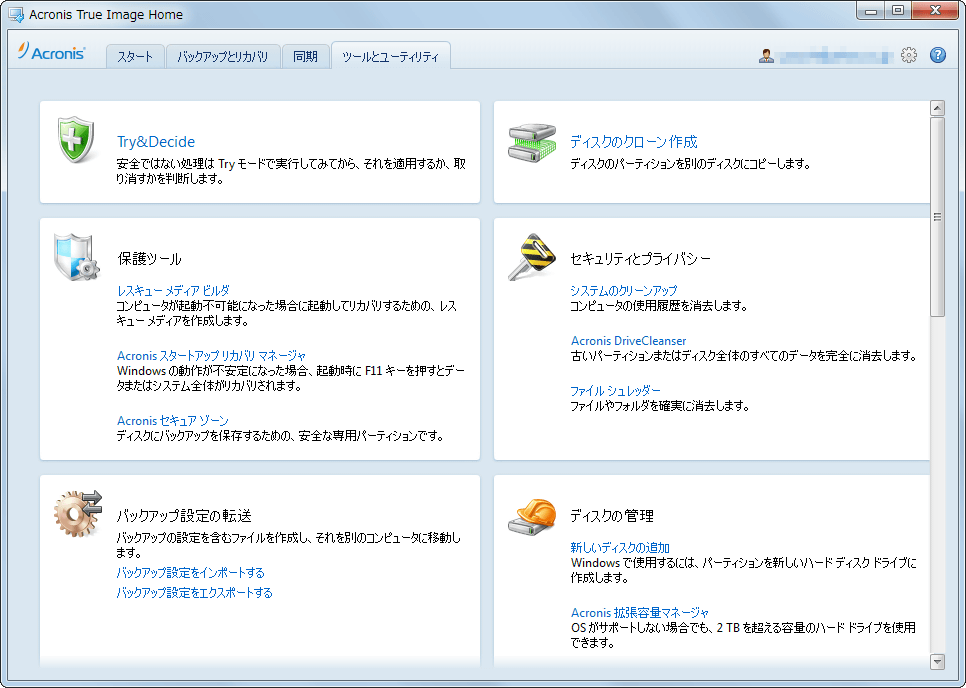Maximize the Acronis True Image window
966x688 pixels.
point(898,10)
